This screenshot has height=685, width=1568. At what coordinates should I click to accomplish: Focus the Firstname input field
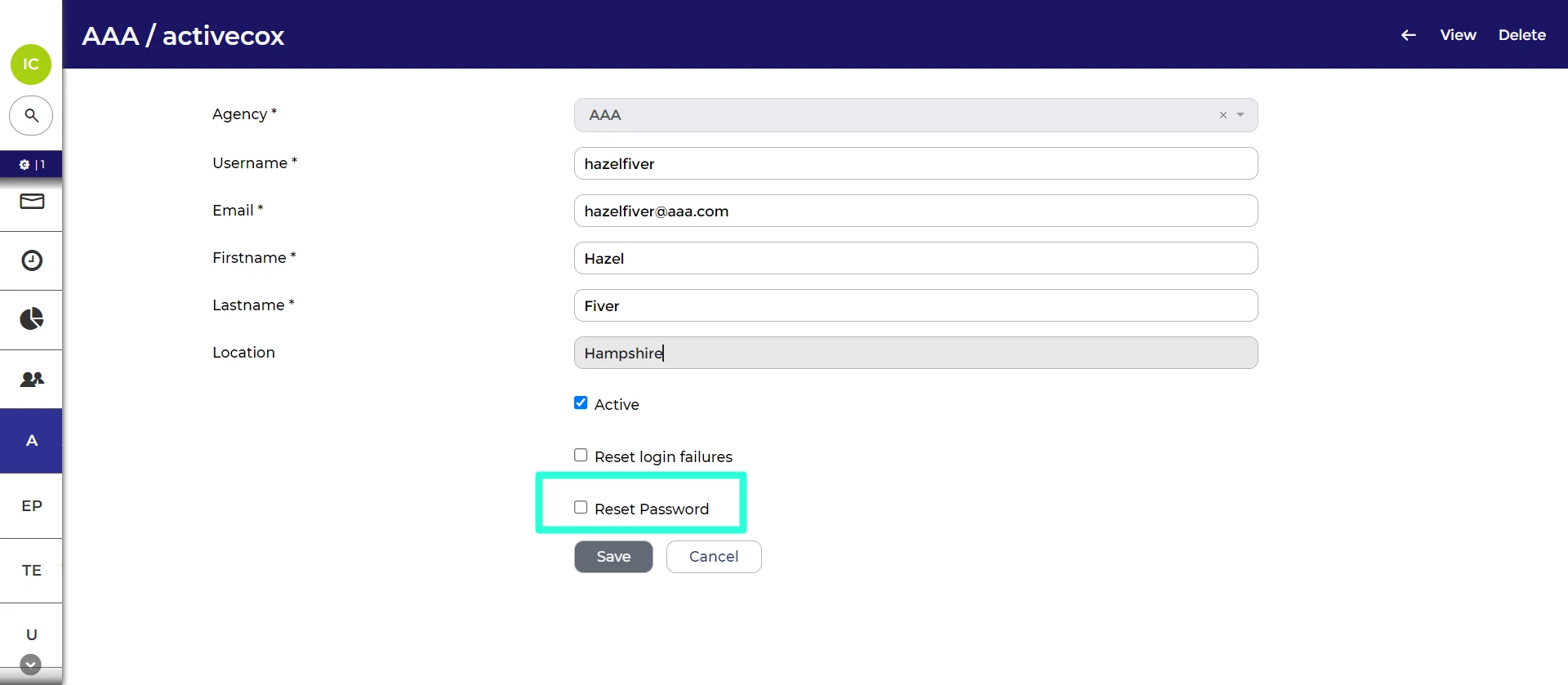(915, 258)
